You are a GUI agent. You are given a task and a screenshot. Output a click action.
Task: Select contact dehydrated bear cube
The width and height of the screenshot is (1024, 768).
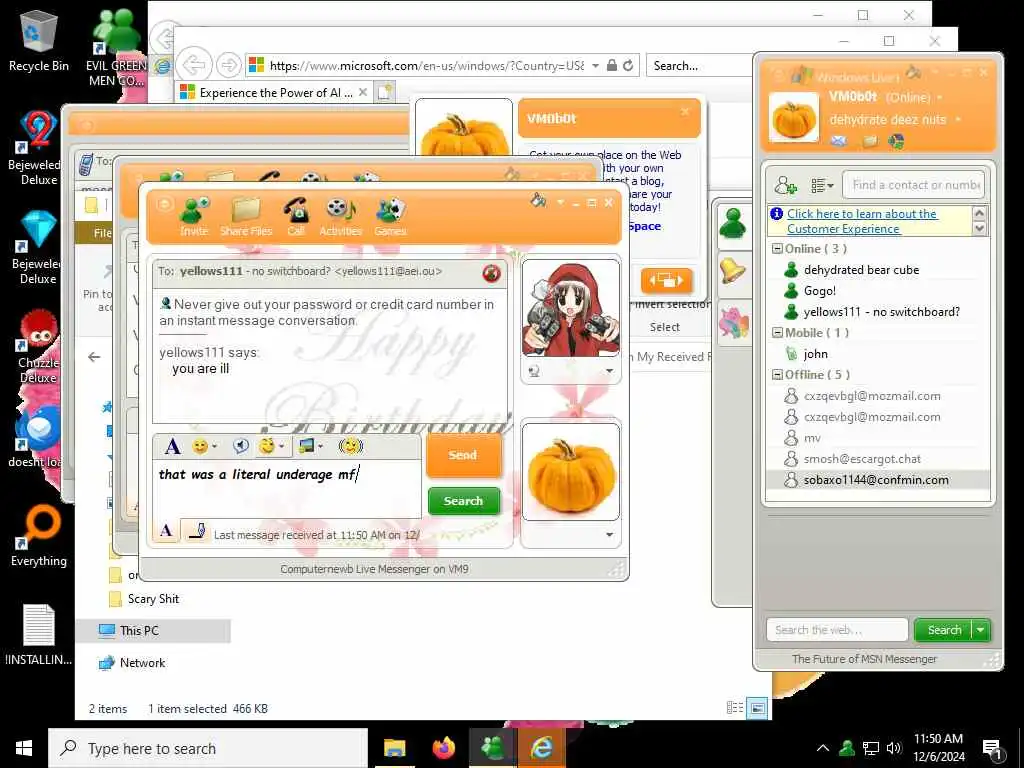pos(861,270)
